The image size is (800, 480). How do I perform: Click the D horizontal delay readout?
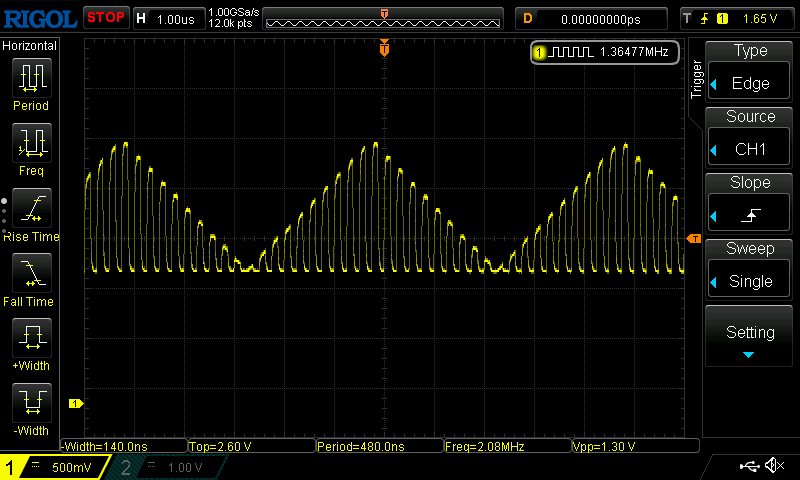tap(591, 19)
